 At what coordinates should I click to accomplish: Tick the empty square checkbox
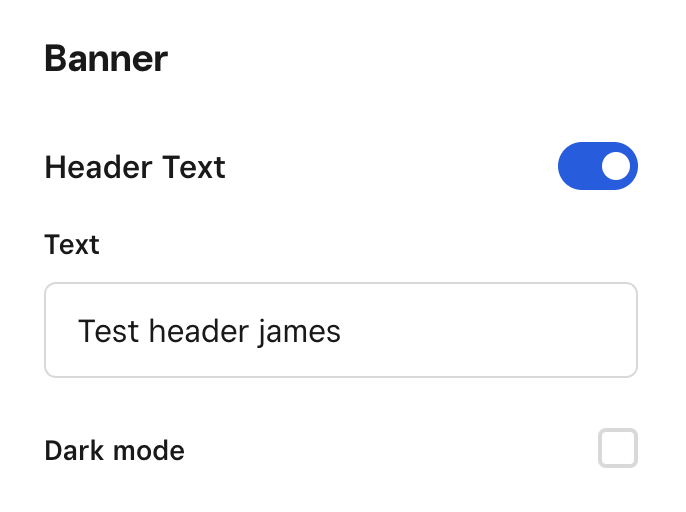coord(618,448)
